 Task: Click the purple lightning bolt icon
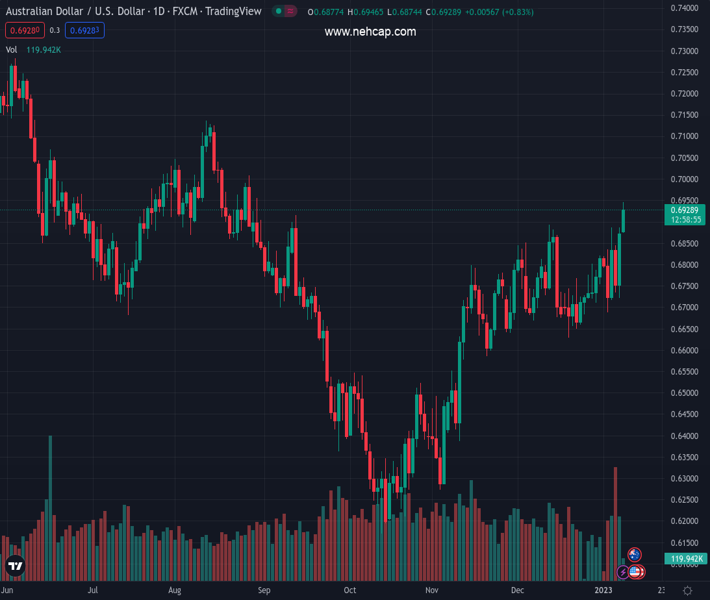[624, 572]
